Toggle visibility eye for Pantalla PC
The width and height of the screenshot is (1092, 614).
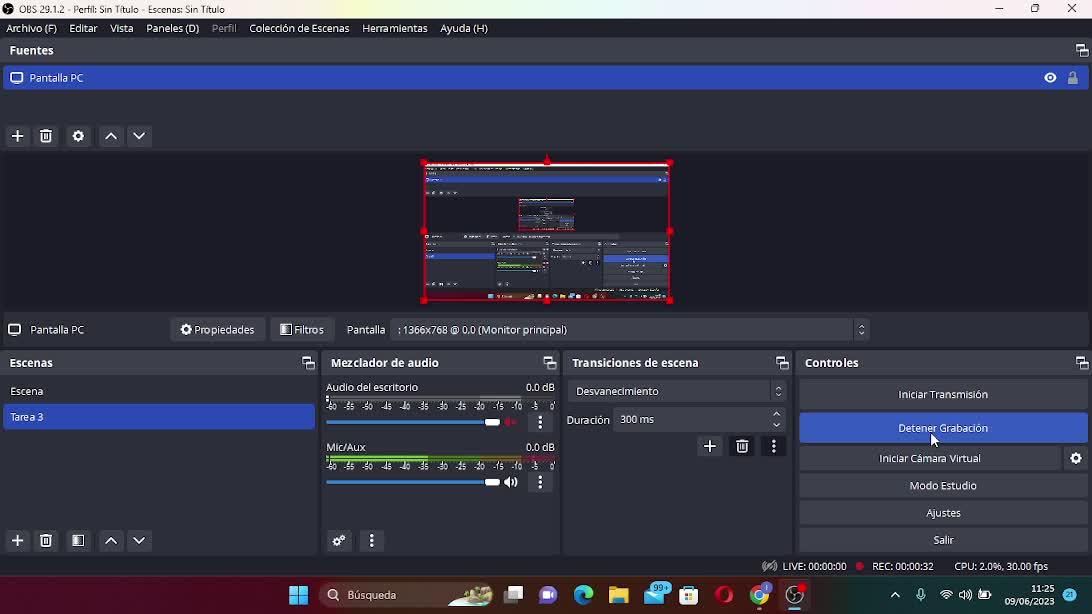tap(1050, 78)
